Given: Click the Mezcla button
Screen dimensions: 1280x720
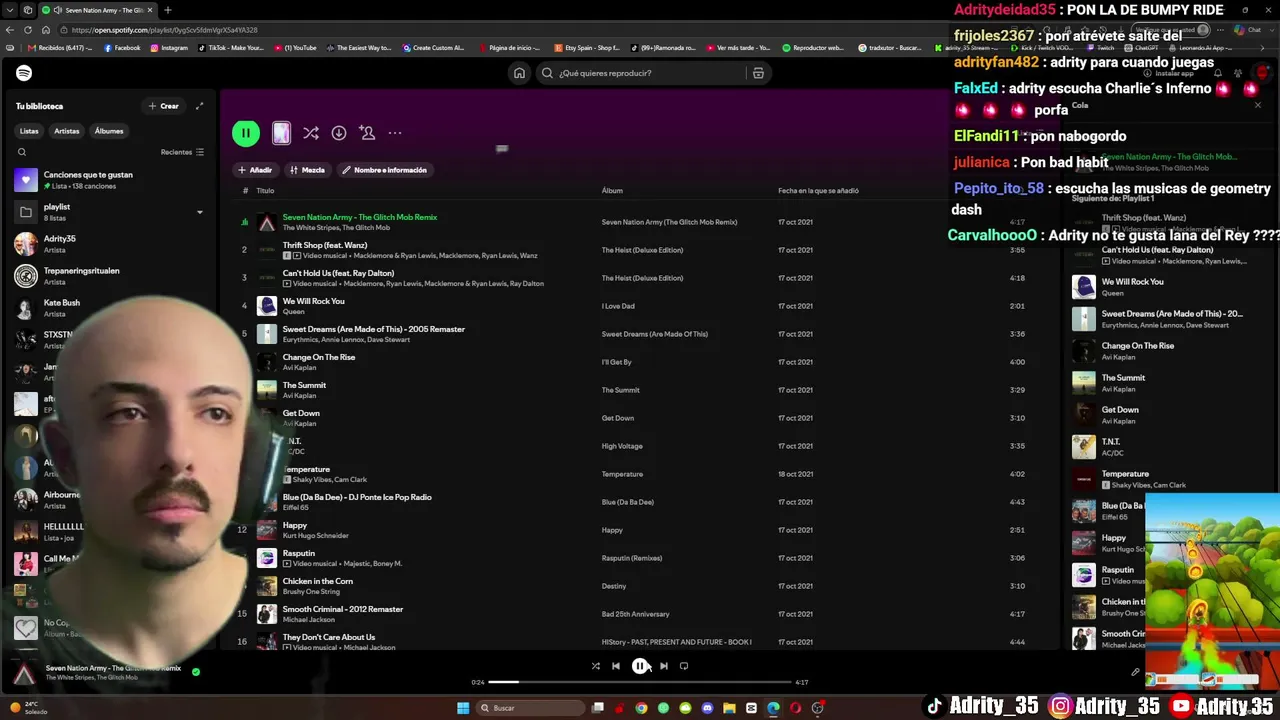Looking at the screenshot, I should 307,170.
